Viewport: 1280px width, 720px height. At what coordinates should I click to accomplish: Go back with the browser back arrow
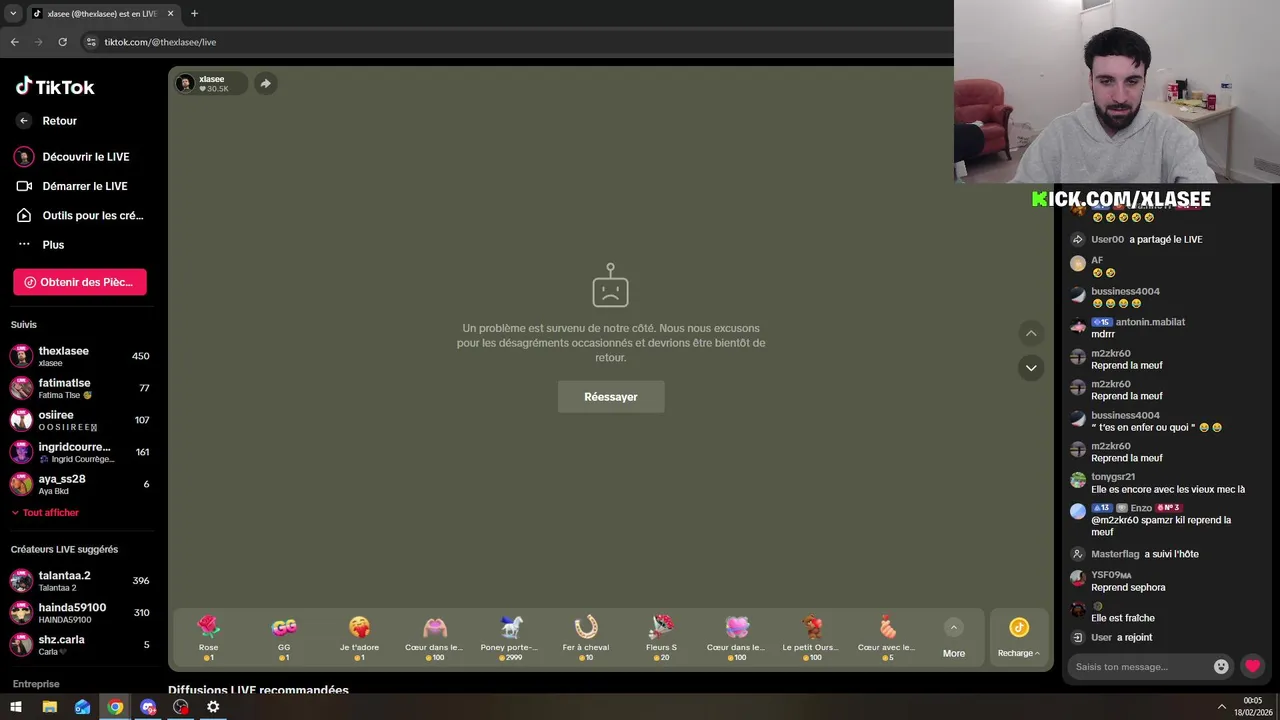click(x=14, y=42)
